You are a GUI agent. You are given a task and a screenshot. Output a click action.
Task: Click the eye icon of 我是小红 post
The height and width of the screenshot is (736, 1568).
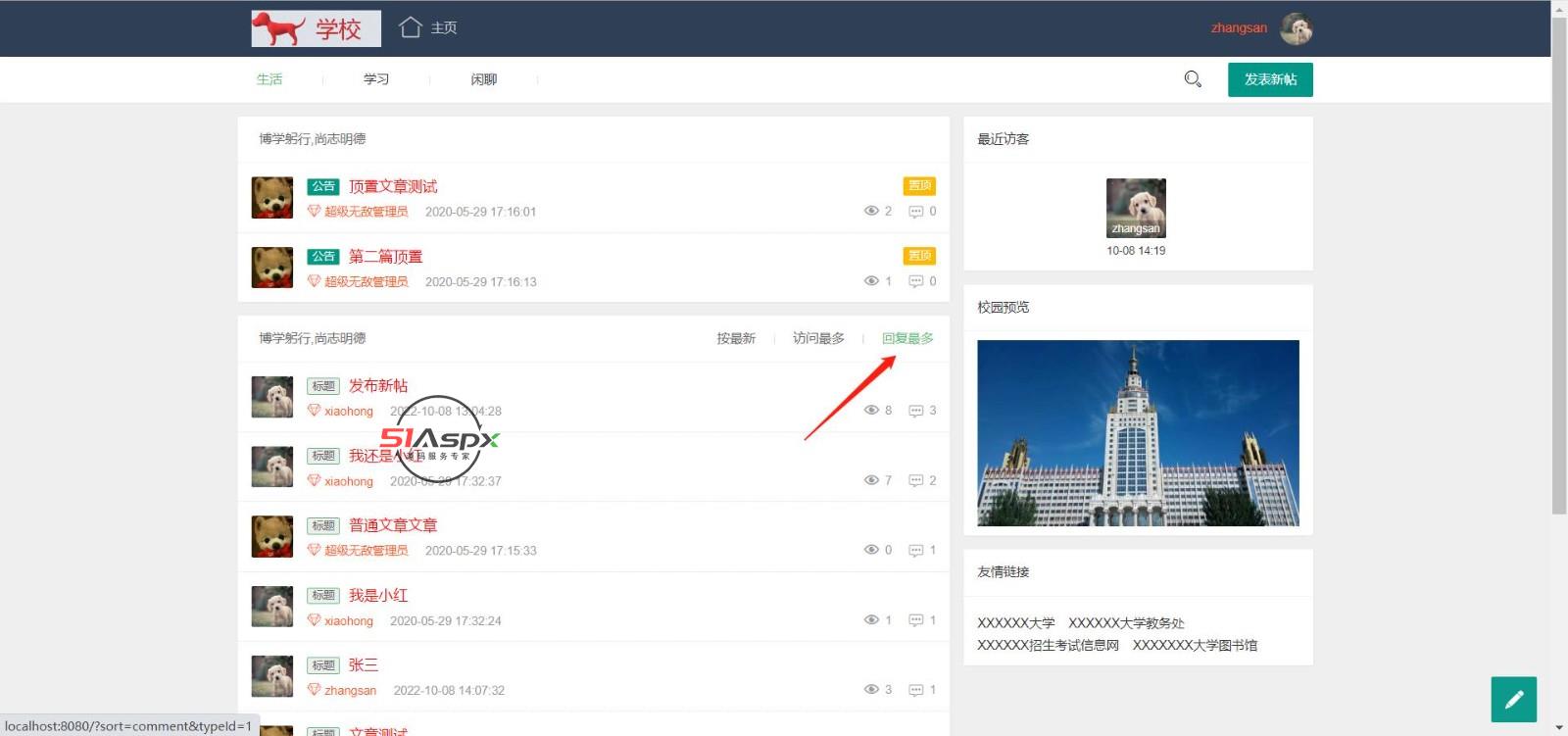(x=871, y=619)
